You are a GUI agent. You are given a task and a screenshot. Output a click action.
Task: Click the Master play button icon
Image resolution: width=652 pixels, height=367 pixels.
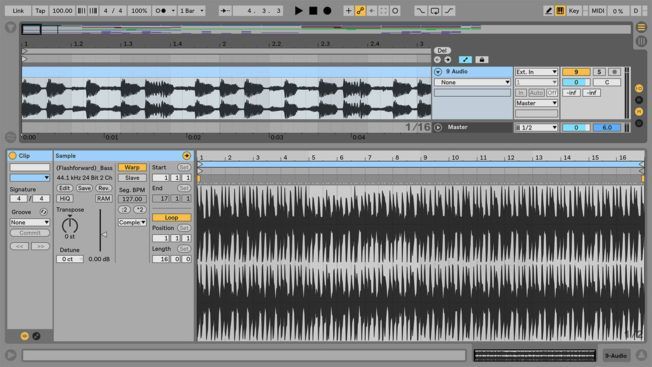coord(438,128)
